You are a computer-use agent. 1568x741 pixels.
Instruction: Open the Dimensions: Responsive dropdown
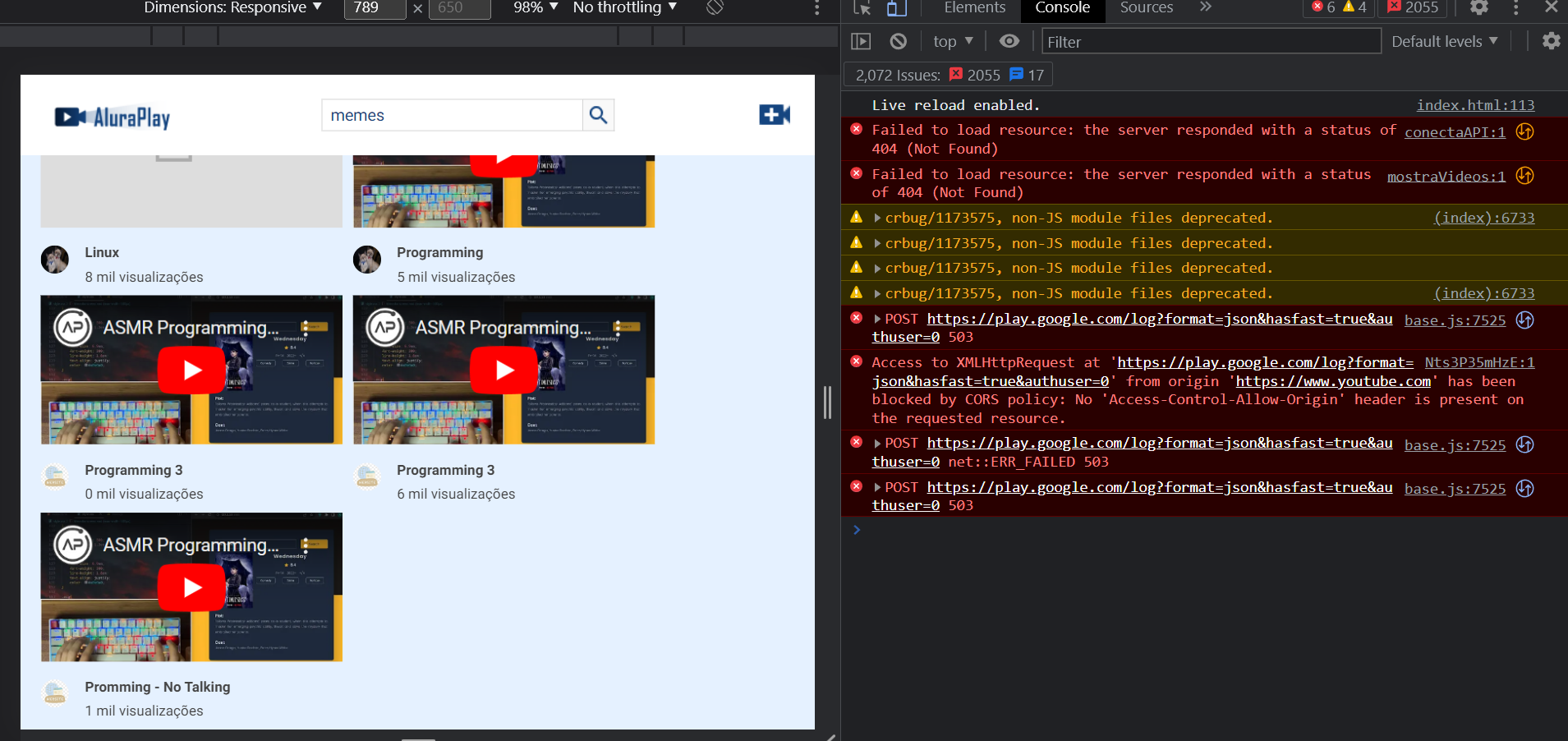click(232, 7)
